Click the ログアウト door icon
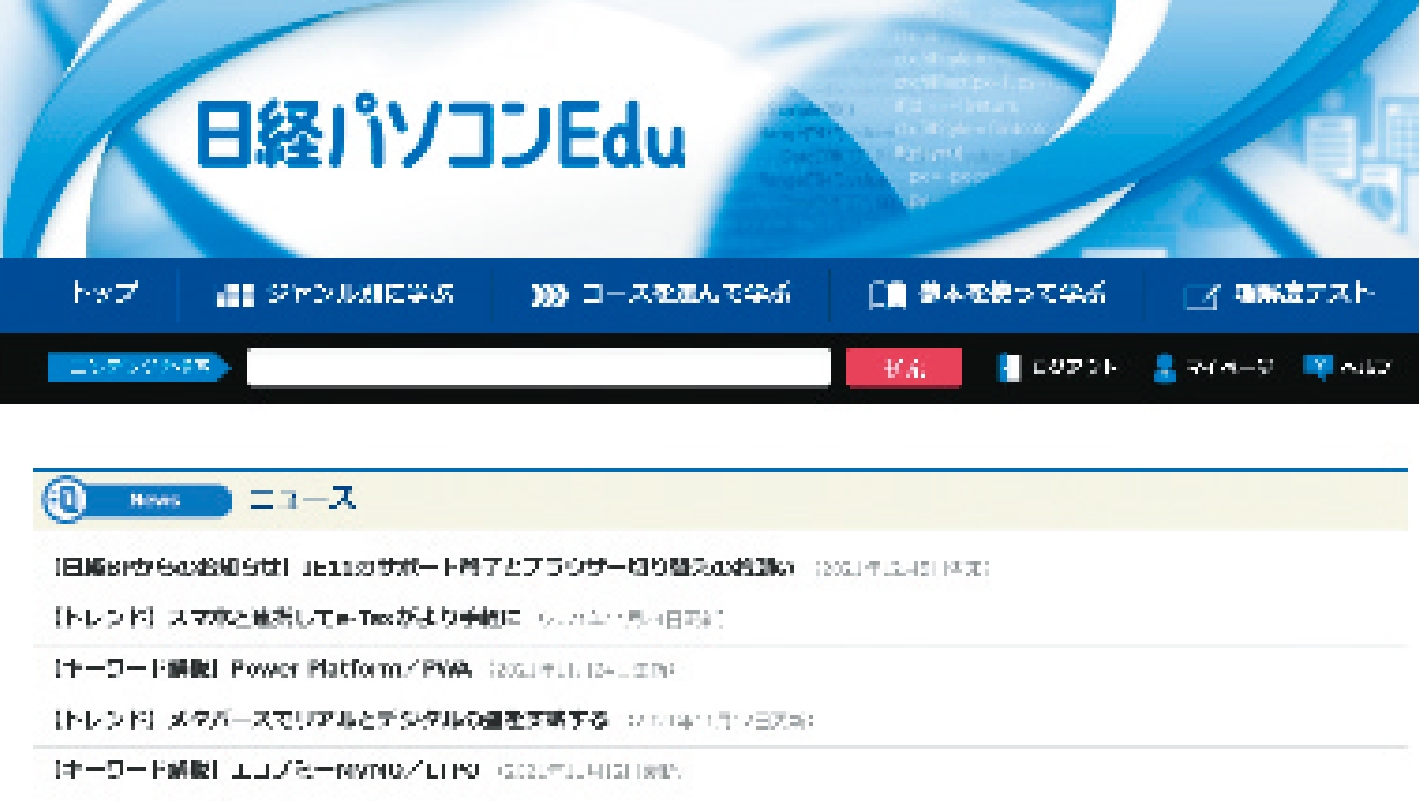Image resolution: width=1425 pixels, height=804 pixels. (1008, 367)
